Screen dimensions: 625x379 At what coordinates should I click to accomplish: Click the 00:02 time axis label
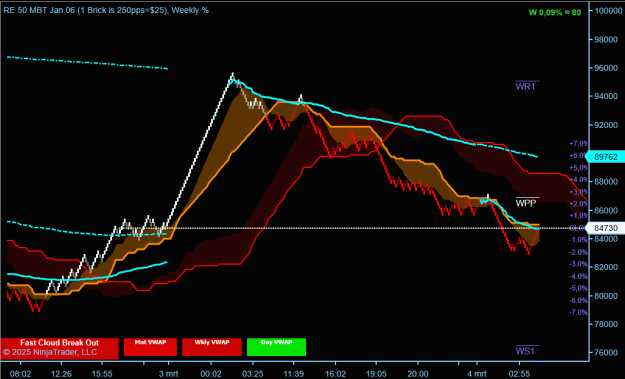(x=210, y=374)
